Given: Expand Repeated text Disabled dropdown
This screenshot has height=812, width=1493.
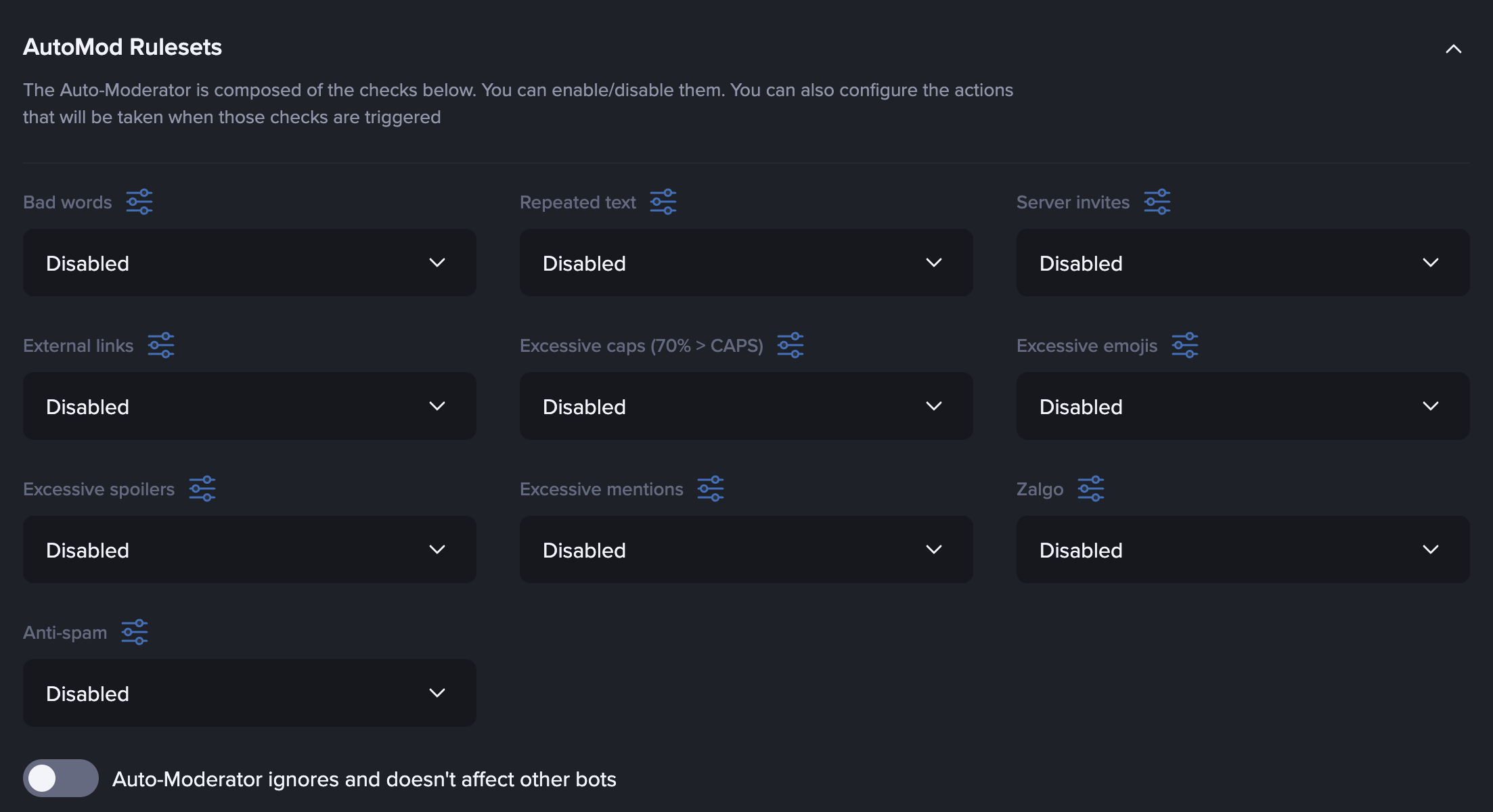Looking at the screenshot, I should 746,263.
